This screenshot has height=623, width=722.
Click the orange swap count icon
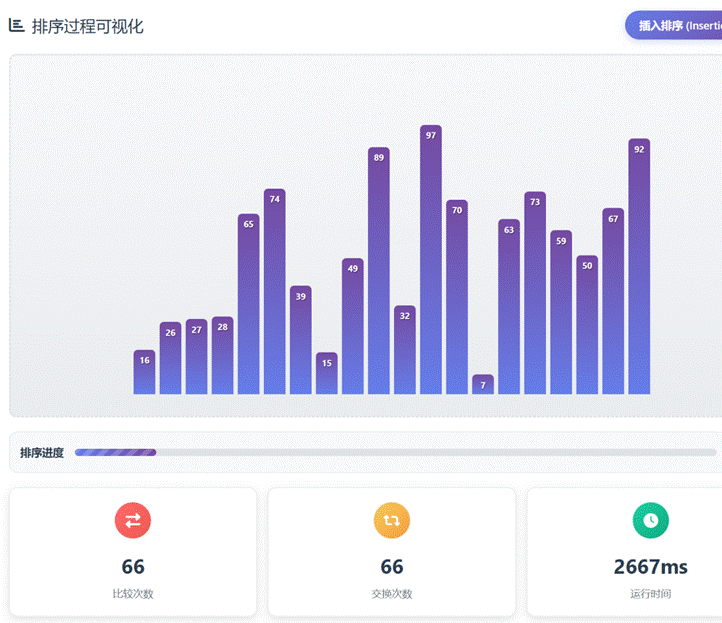pyautogui.click(x=392, y=520)
